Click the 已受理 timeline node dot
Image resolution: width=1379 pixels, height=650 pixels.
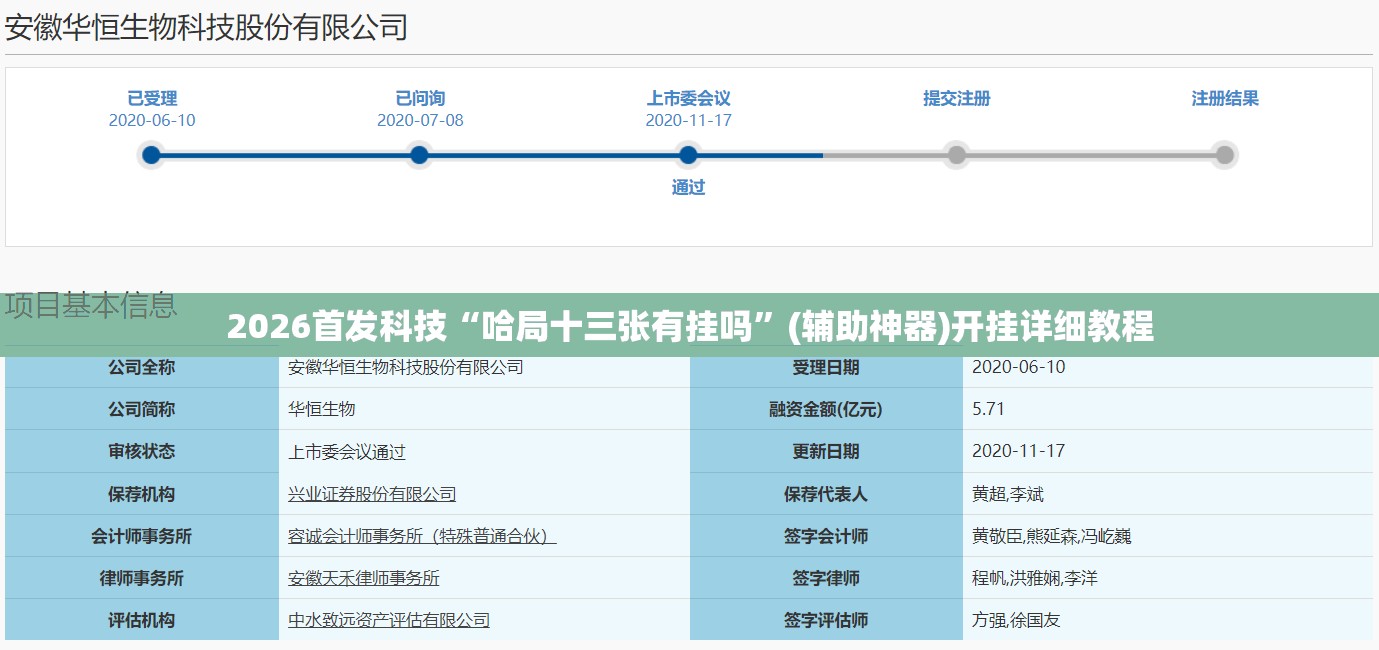coord(151,155)
